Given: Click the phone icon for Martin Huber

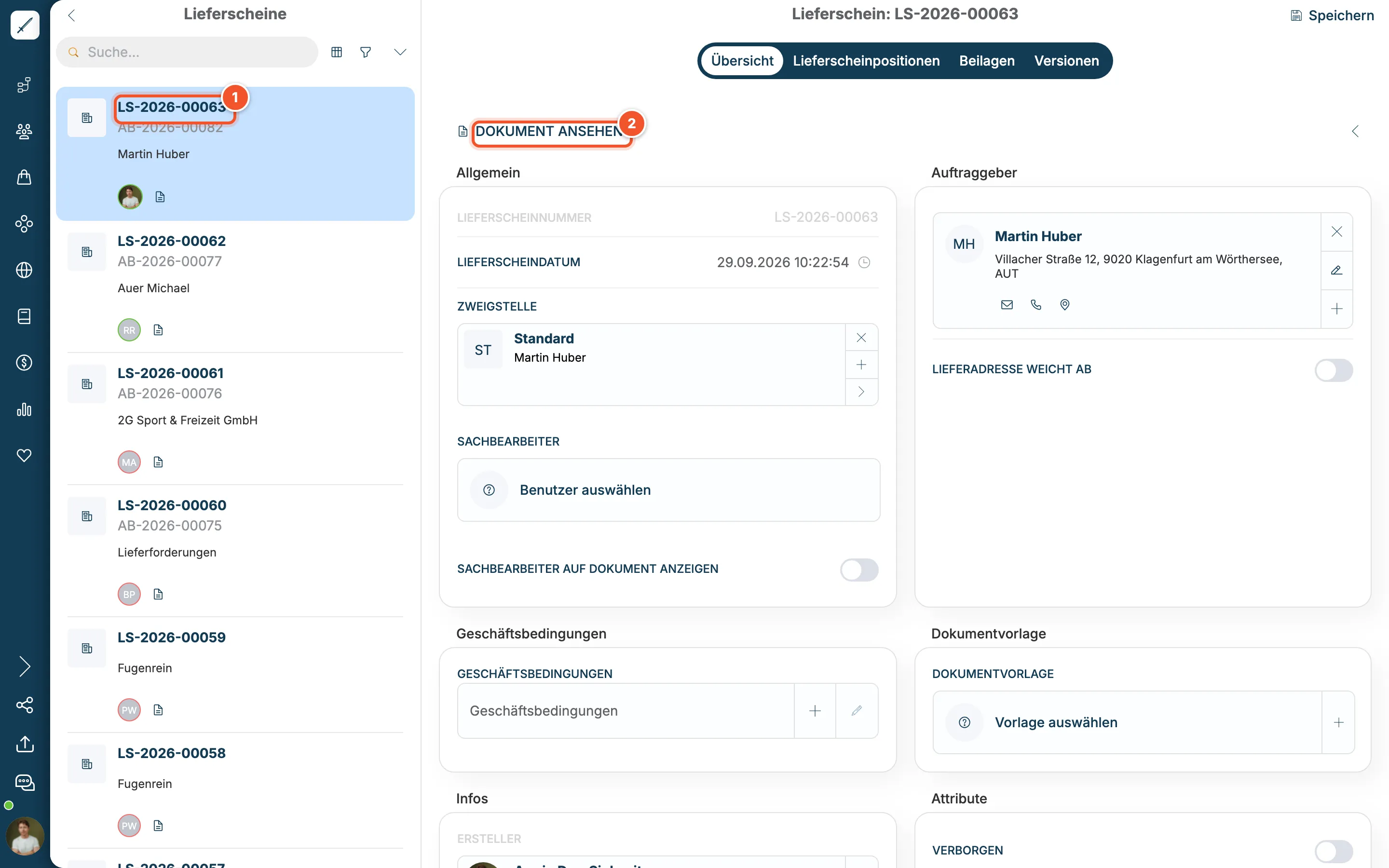Looking at the screenshot, I should [x=1036, y=305].
